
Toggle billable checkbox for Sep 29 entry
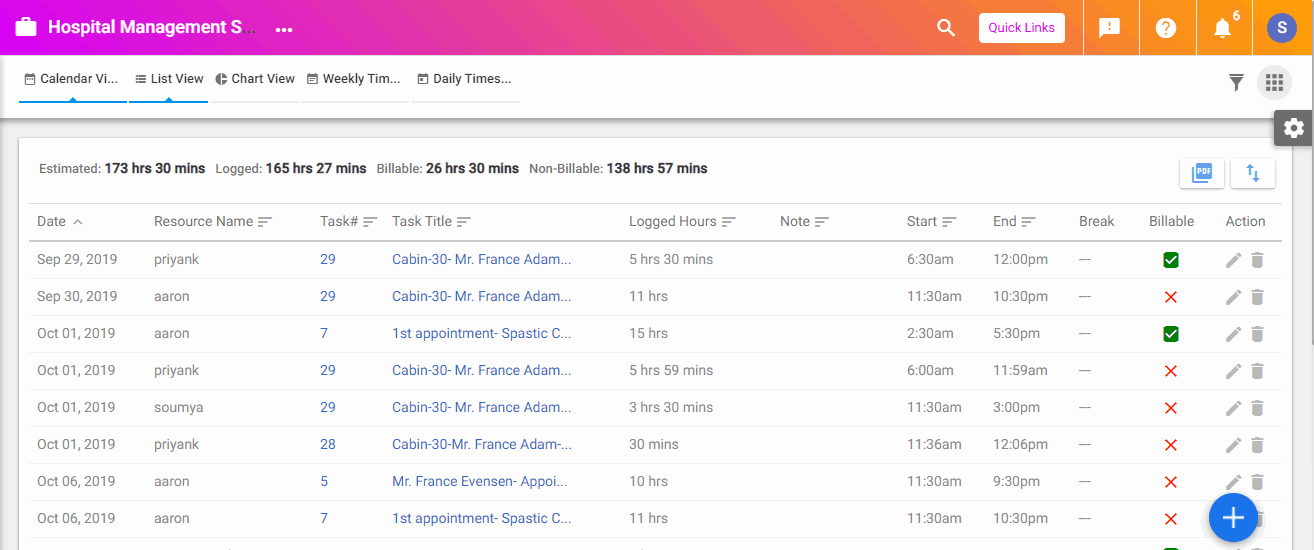tap(1171, 260)
